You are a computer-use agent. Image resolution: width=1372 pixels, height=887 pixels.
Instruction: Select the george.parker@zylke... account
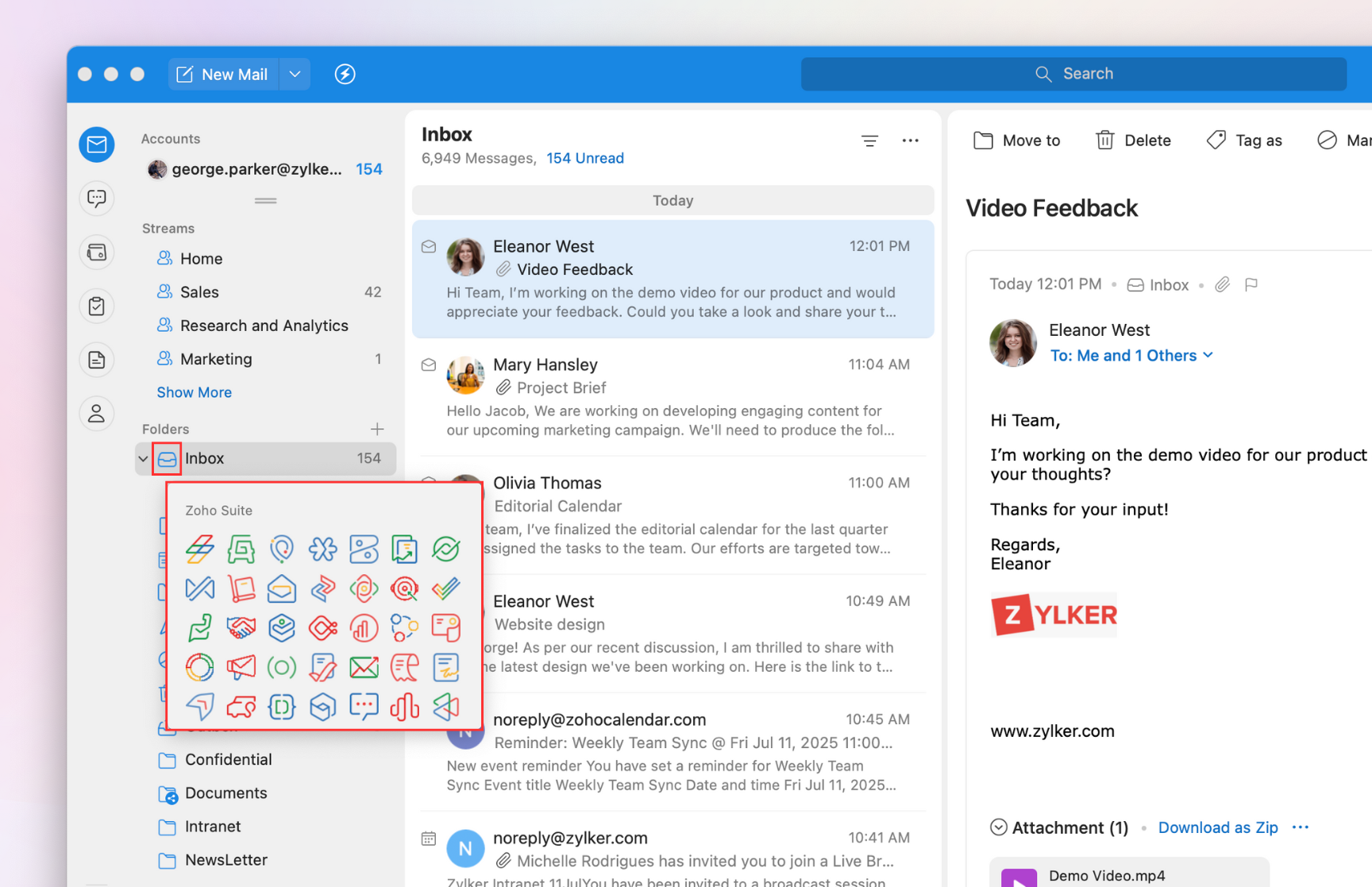264,169
